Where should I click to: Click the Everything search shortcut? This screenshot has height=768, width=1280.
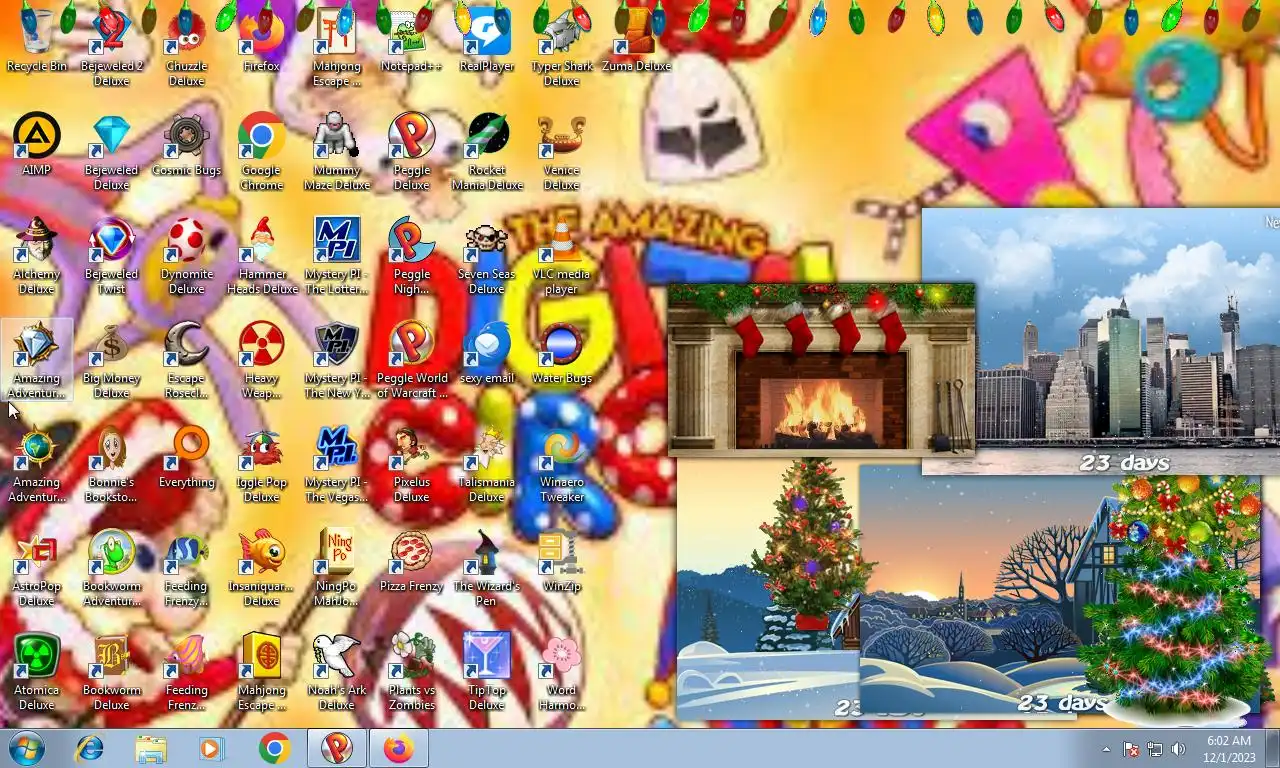(x=187, y=457)
